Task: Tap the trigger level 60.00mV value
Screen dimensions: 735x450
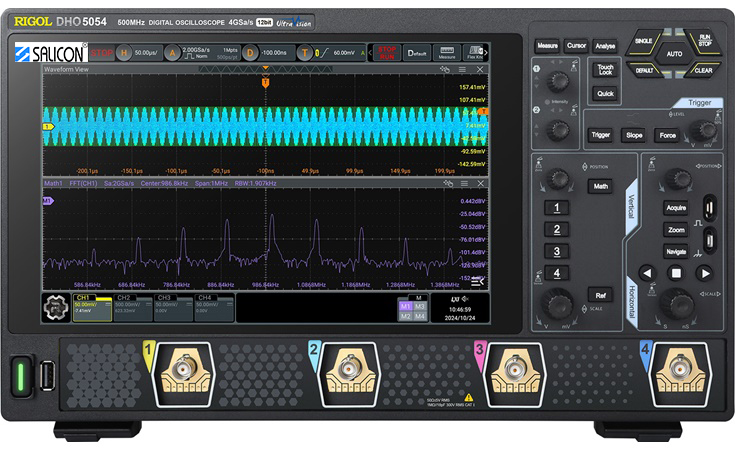Action: pos(344,53)
